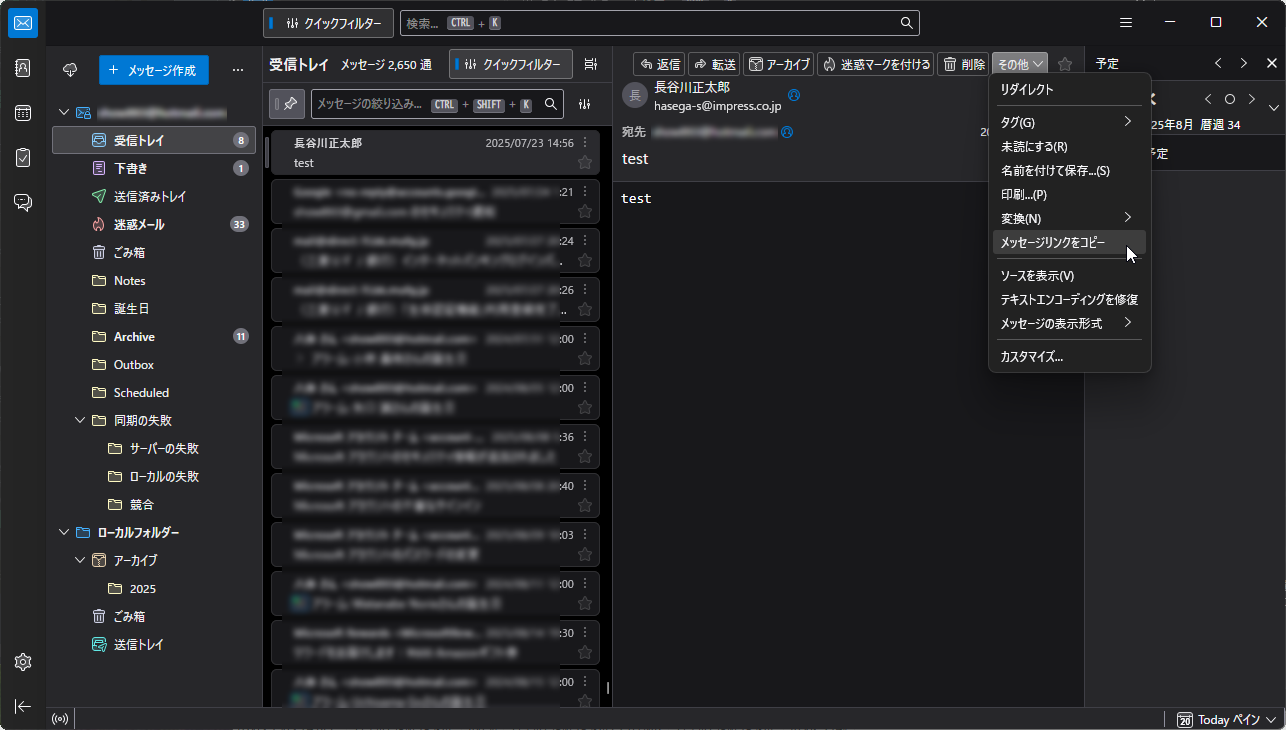Open quick filter bar options icon
This screenshot has height=730, width=1286.
pyautogui.click(x=585, y=103)
